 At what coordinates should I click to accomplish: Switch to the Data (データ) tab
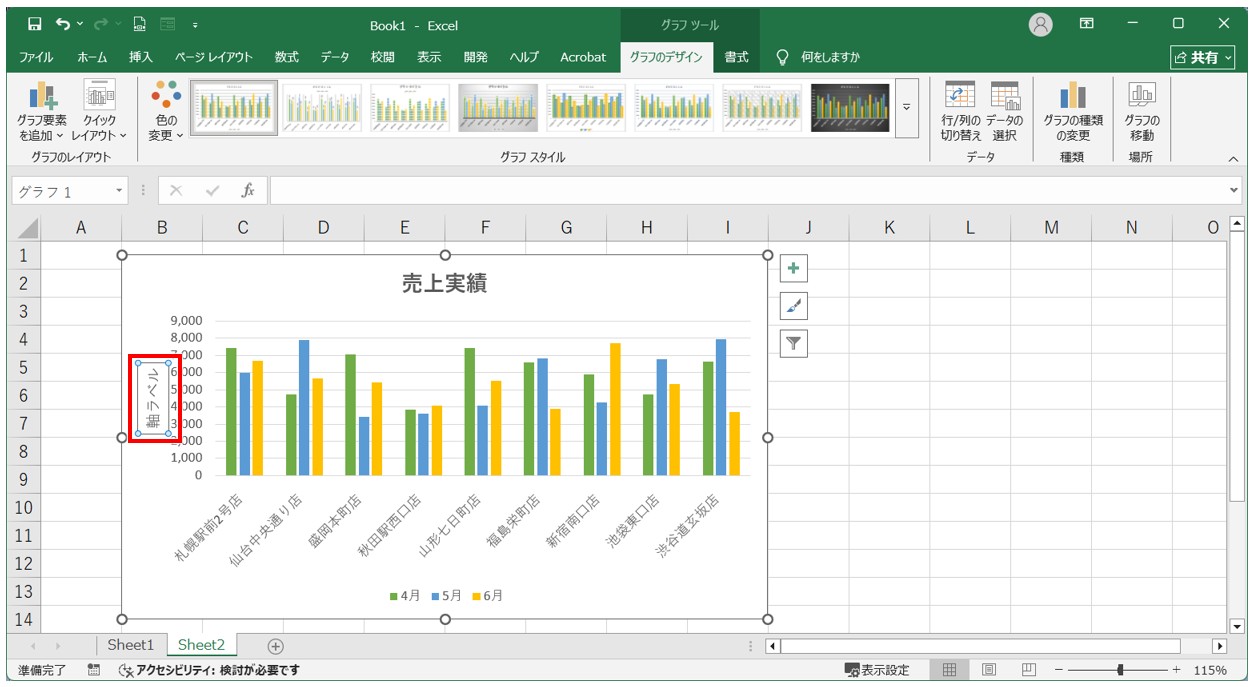[x=335, y=57]
